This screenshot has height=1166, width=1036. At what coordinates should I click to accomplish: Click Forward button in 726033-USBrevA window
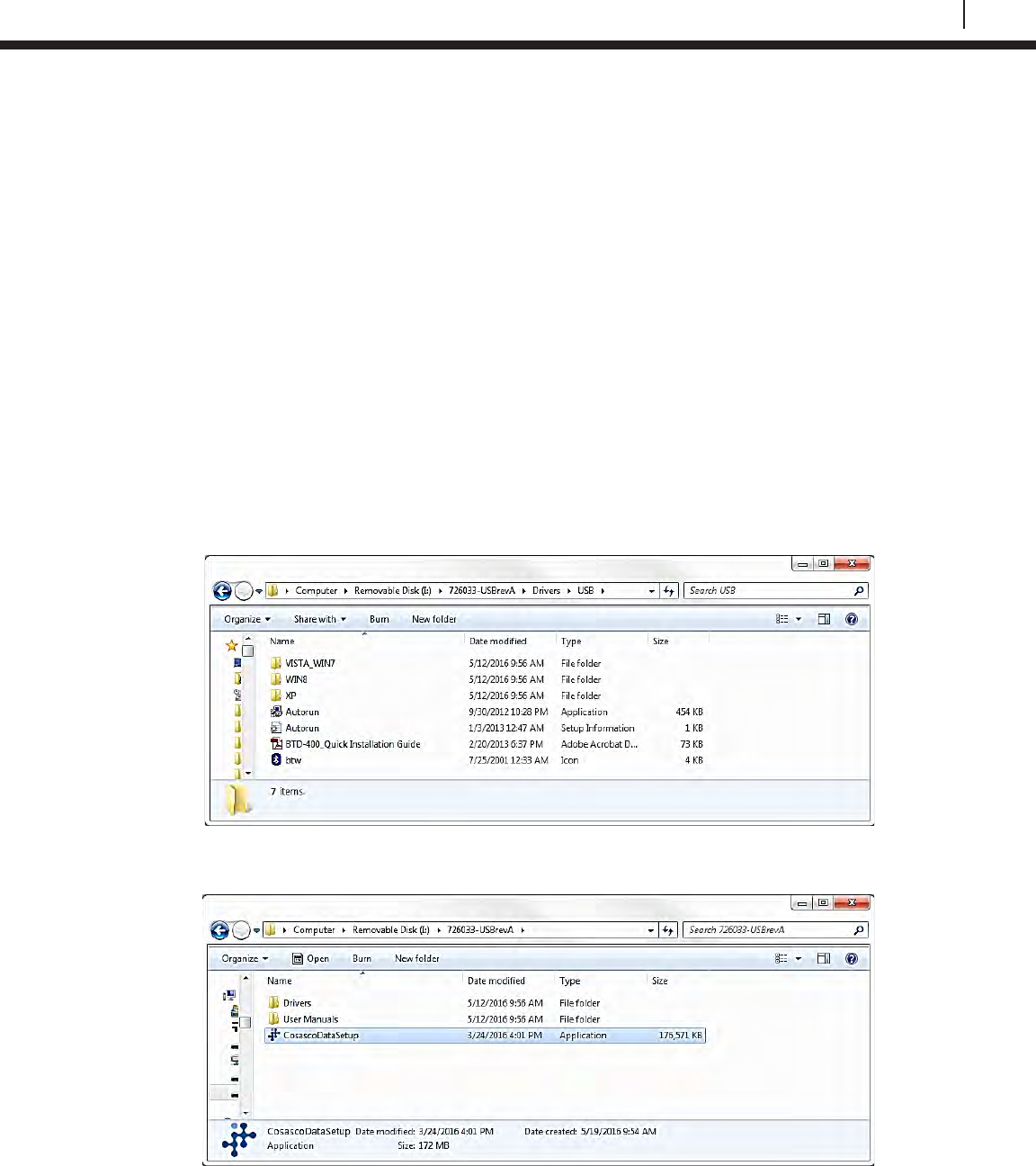click(241, 930)
